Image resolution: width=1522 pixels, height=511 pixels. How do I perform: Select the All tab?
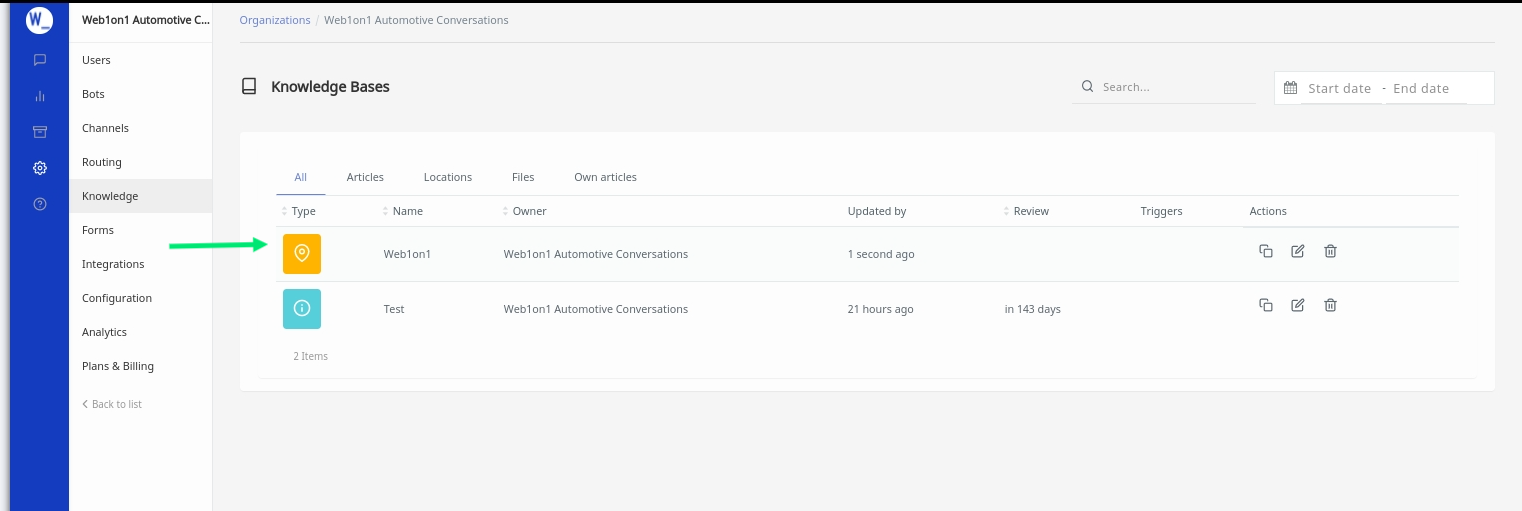point(301,177)
